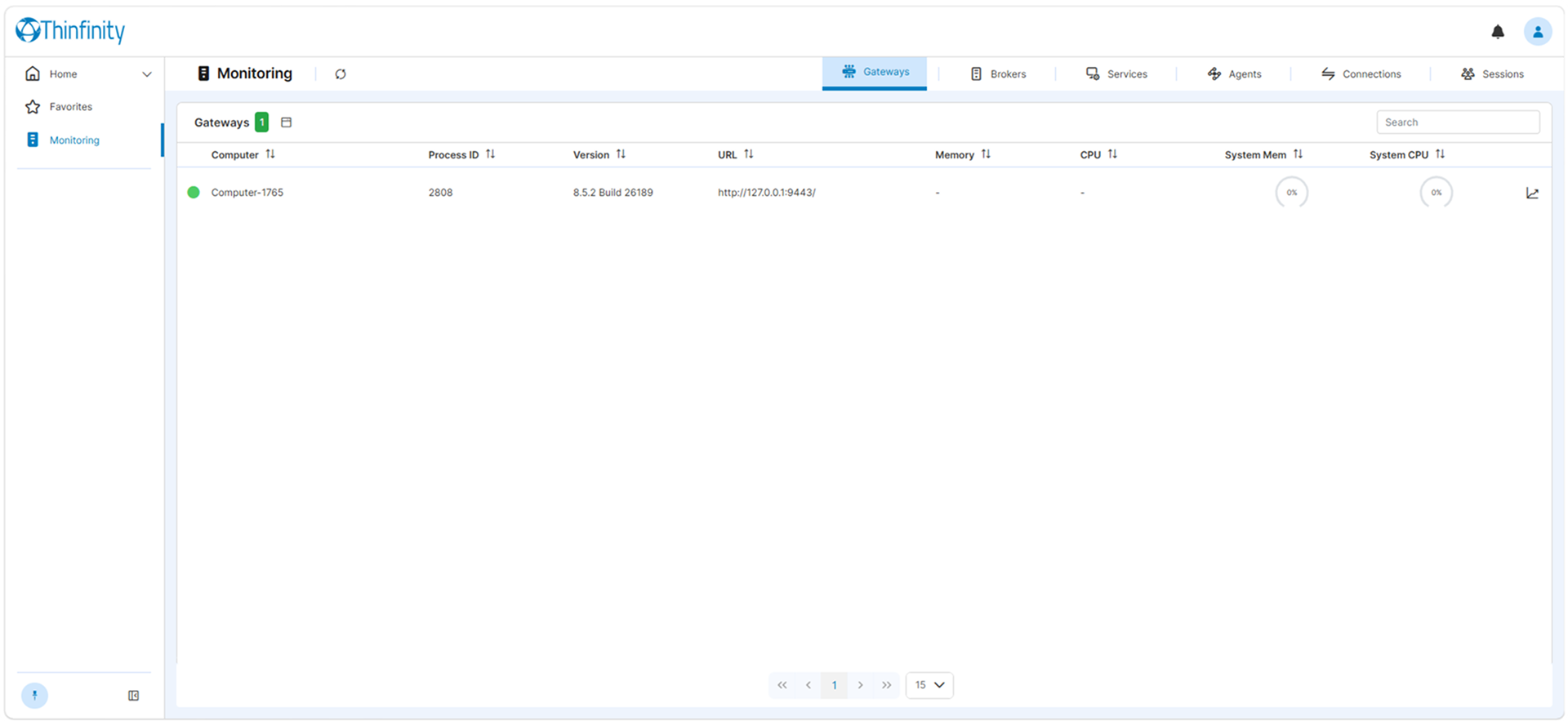Click the pin icon in sidebar footer
Screen dimensions: 1568x721
(34, 696)
